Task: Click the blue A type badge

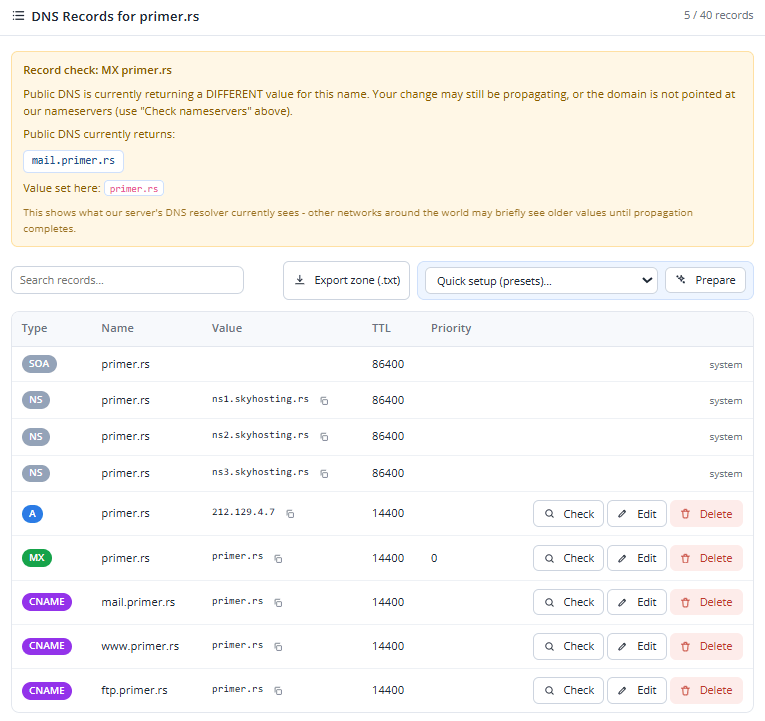Action: coord(32,514)
